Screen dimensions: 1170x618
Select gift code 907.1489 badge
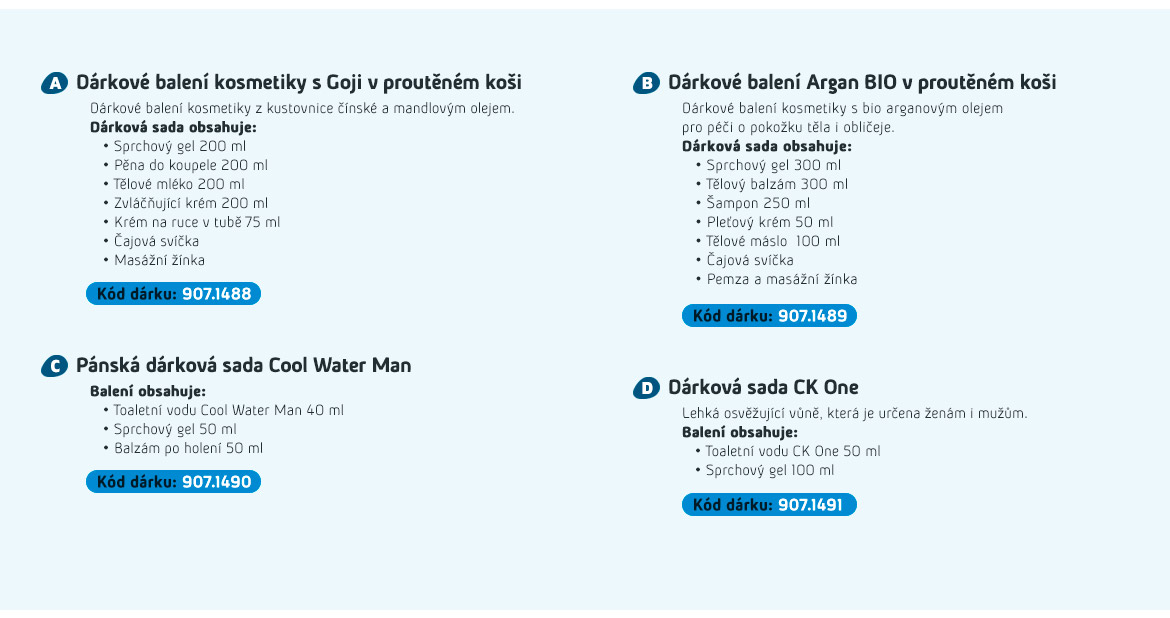pos(769,316)
